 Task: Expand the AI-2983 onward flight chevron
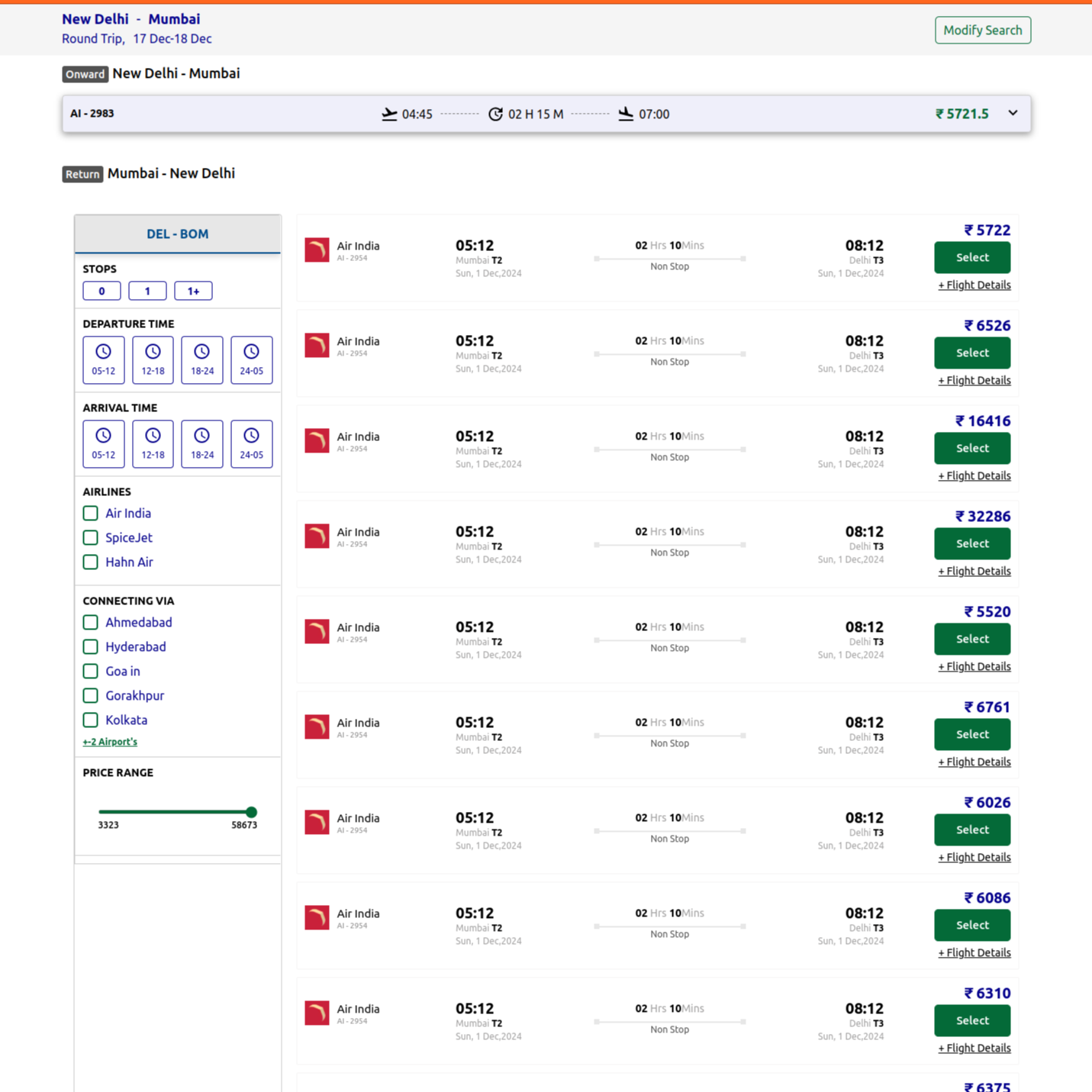click(x=1013, y=113)
